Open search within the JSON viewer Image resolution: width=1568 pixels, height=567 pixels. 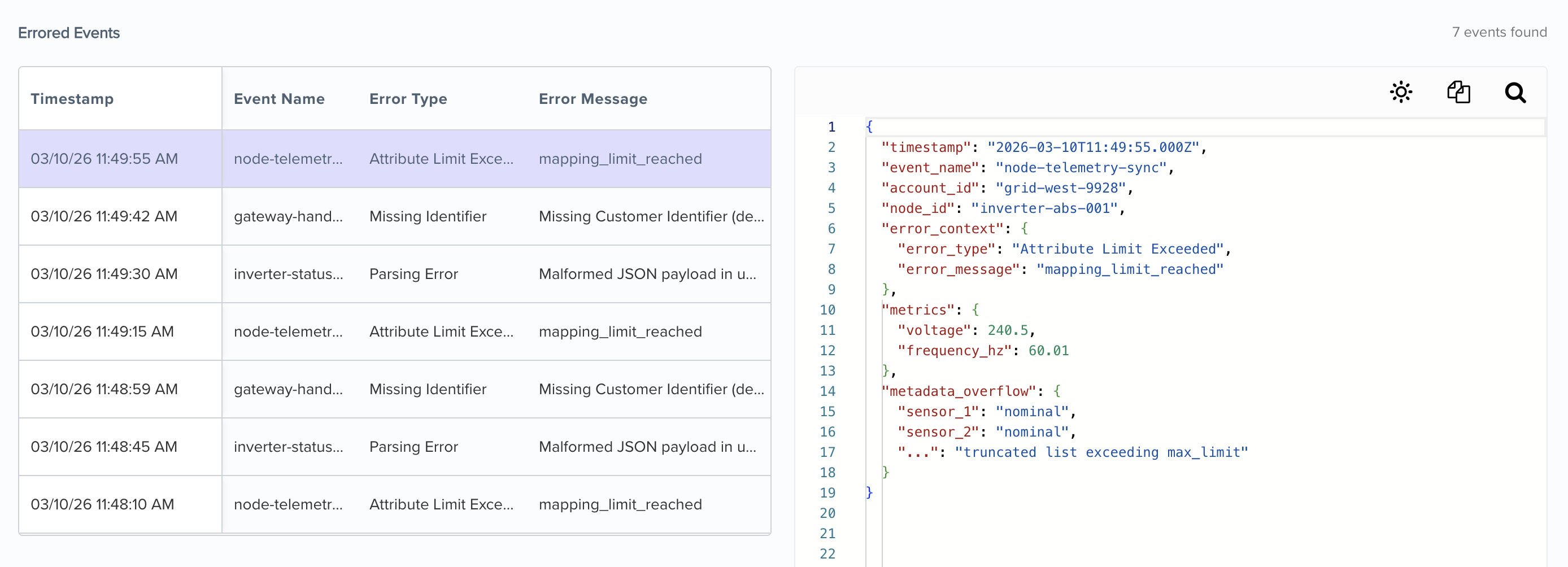pyautogui.click(x=1515, y=93)
